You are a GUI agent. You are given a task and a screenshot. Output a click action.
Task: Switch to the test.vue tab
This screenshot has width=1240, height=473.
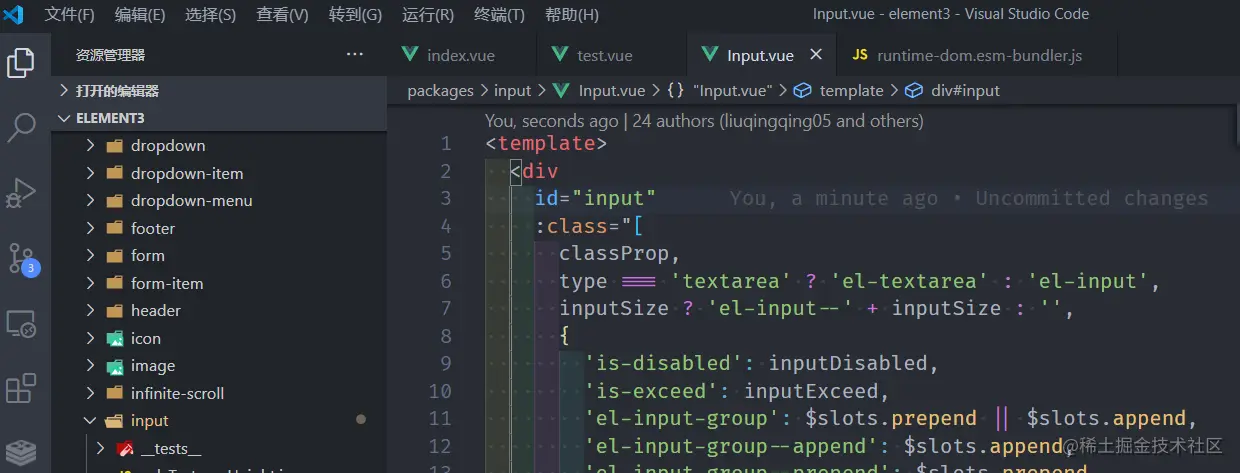[x=612, y=55]
